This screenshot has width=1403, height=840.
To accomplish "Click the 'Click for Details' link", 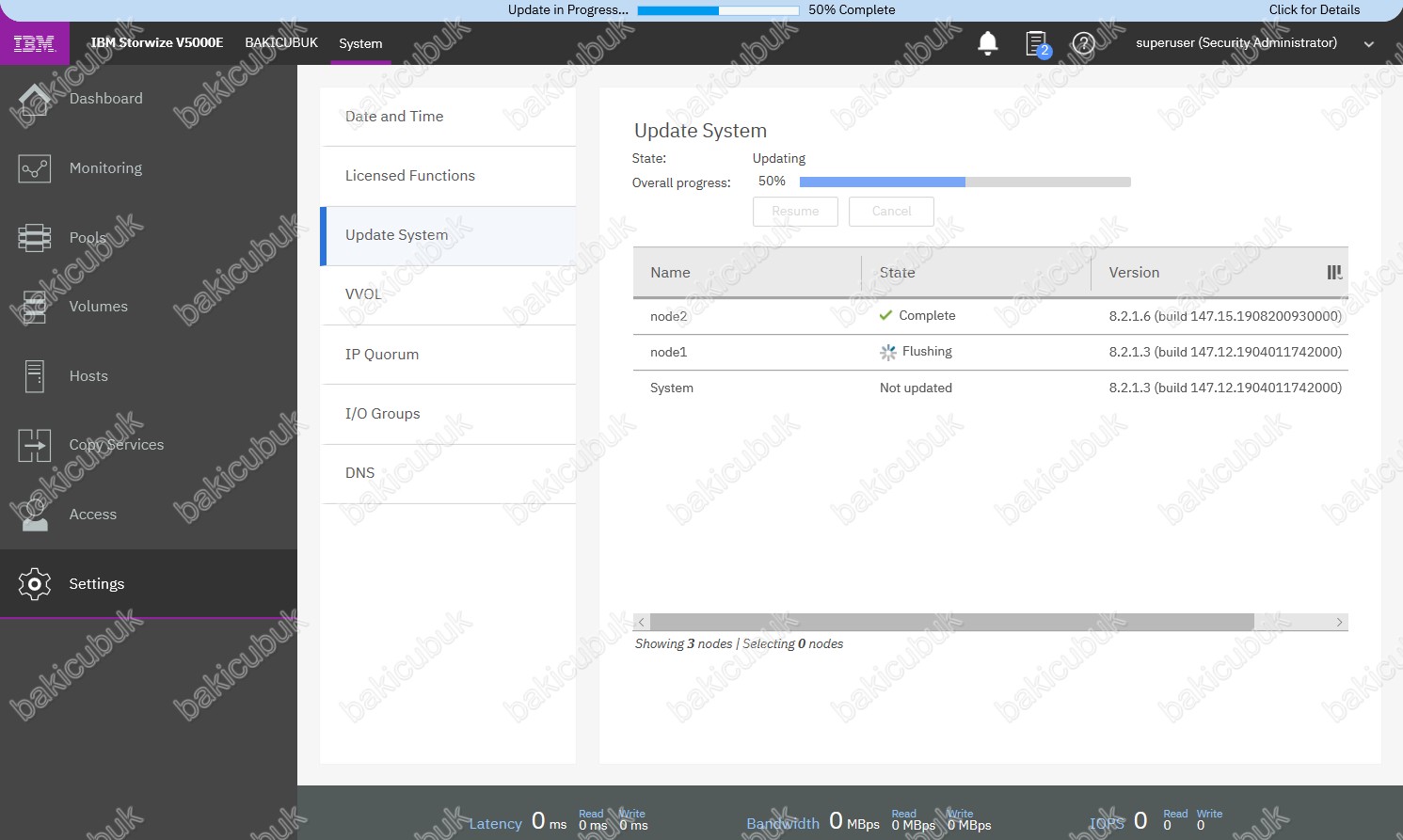I will tap(1314, 9).
